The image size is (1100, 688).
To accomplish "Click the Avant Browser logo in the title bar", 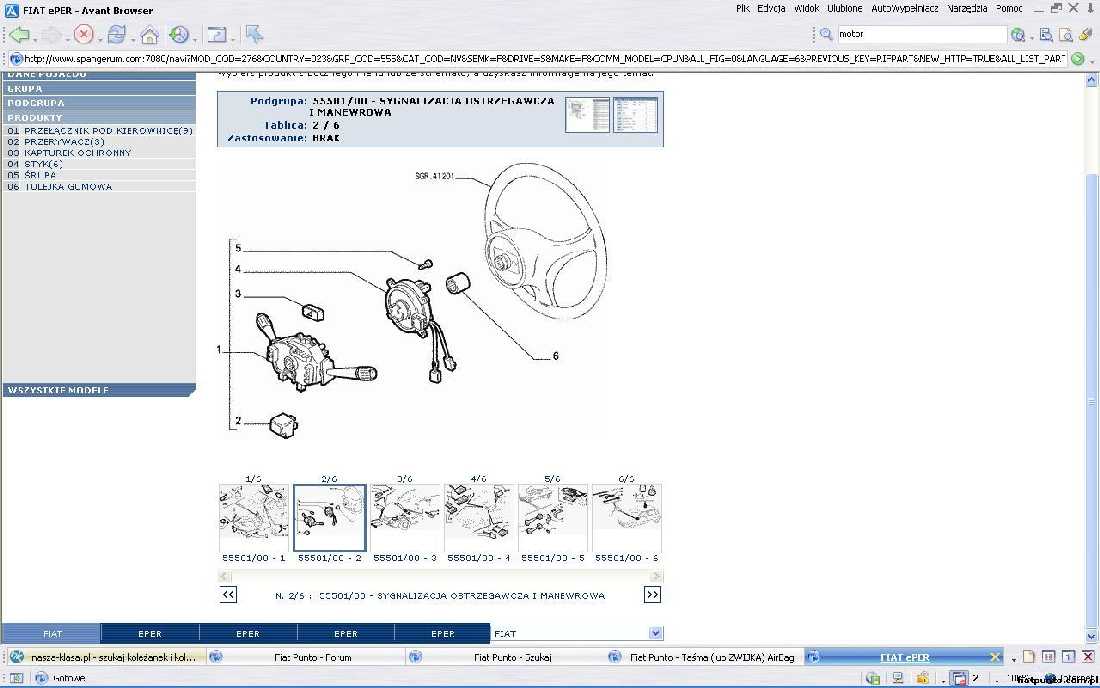I will 11,11.
